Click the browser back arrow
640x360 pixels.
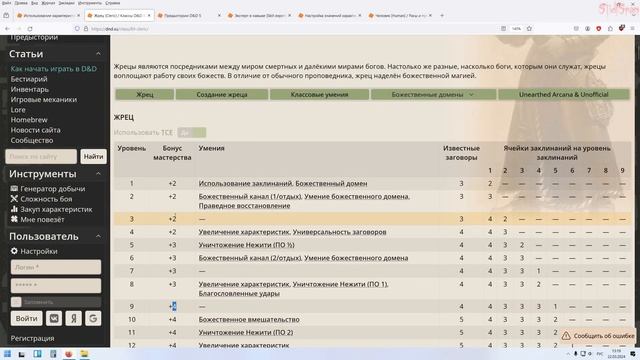(7, 29)
